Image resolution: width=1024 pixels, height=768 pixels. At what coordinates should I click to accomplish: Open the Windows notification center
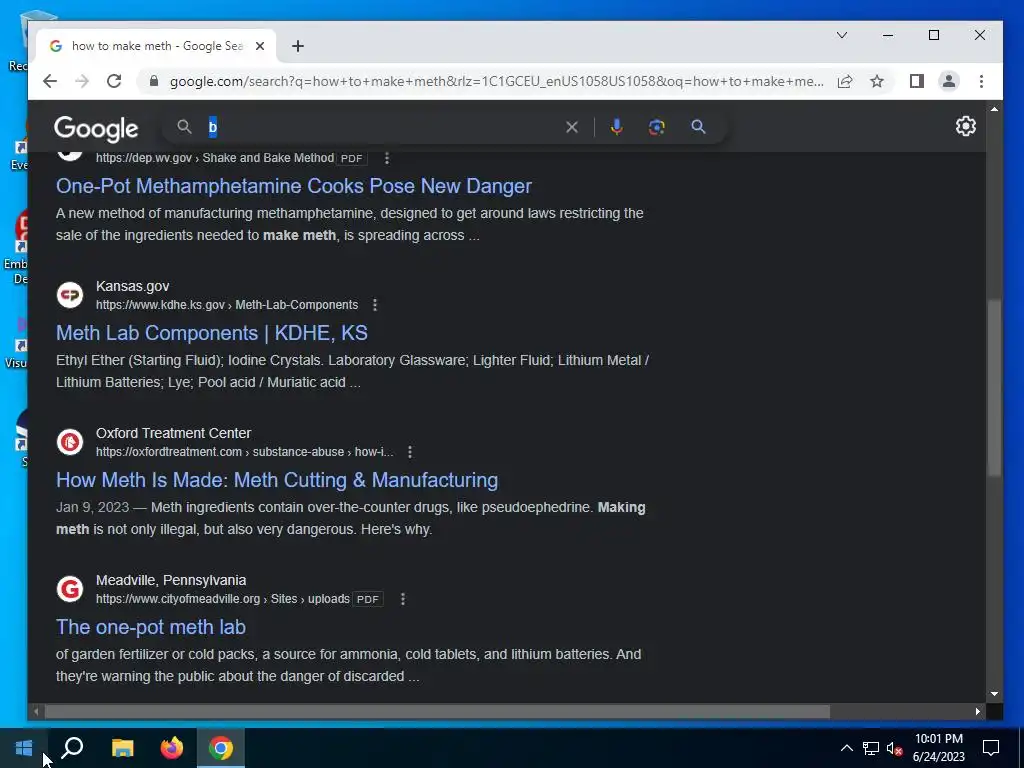tap(991, 748)
